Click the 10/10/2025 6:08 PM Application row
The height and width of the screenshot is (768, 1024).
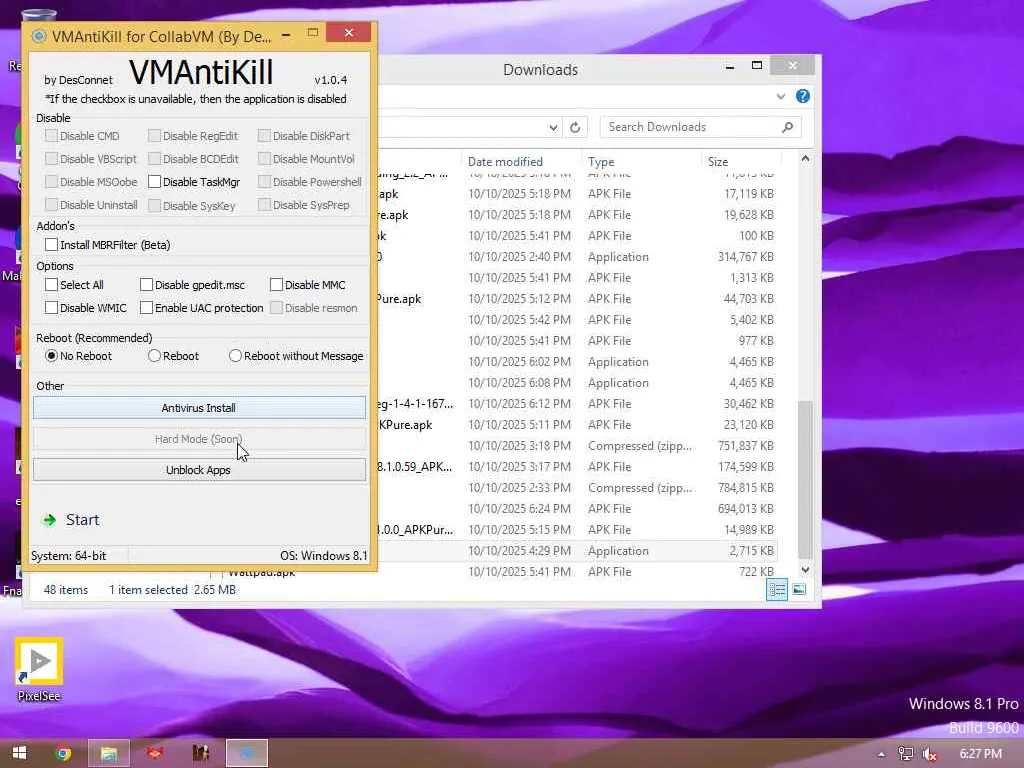coord(578,383)
